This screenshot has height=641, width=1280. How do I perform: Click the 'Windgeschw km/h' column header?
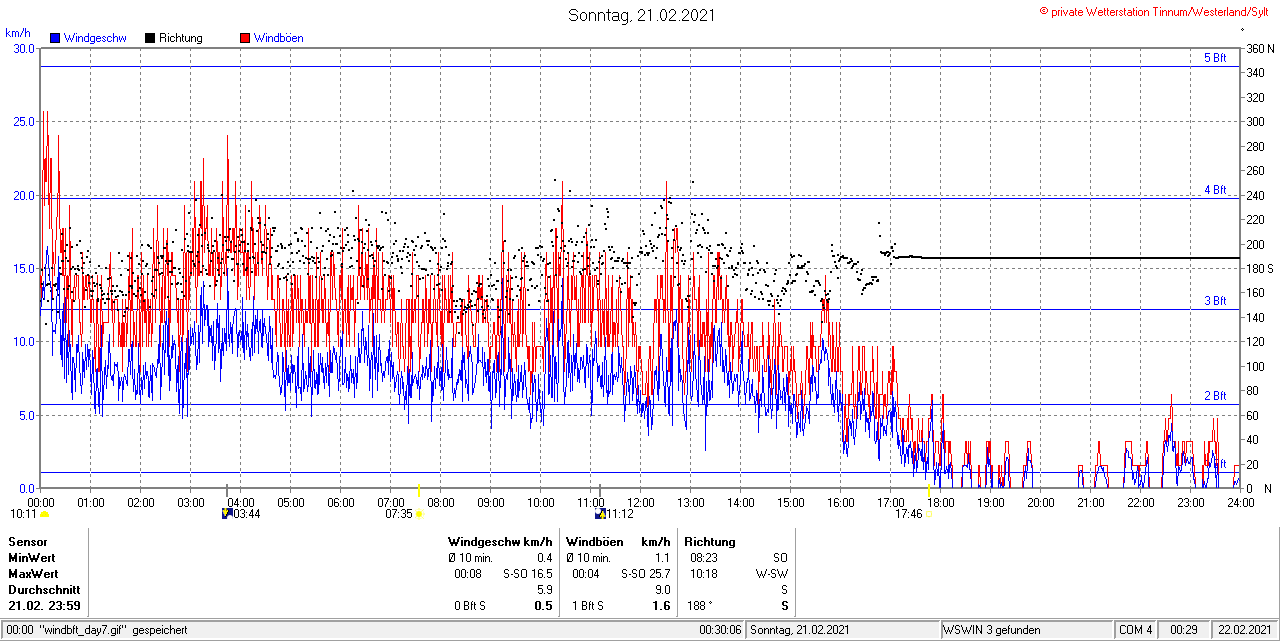tap(499, 542)
